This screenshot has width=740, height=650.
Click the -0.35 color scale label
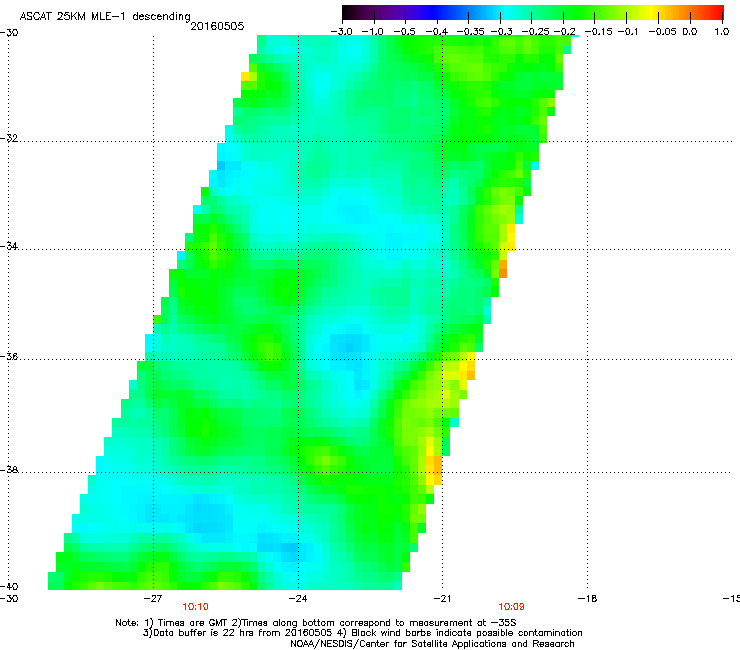click(x=471, y=32)
